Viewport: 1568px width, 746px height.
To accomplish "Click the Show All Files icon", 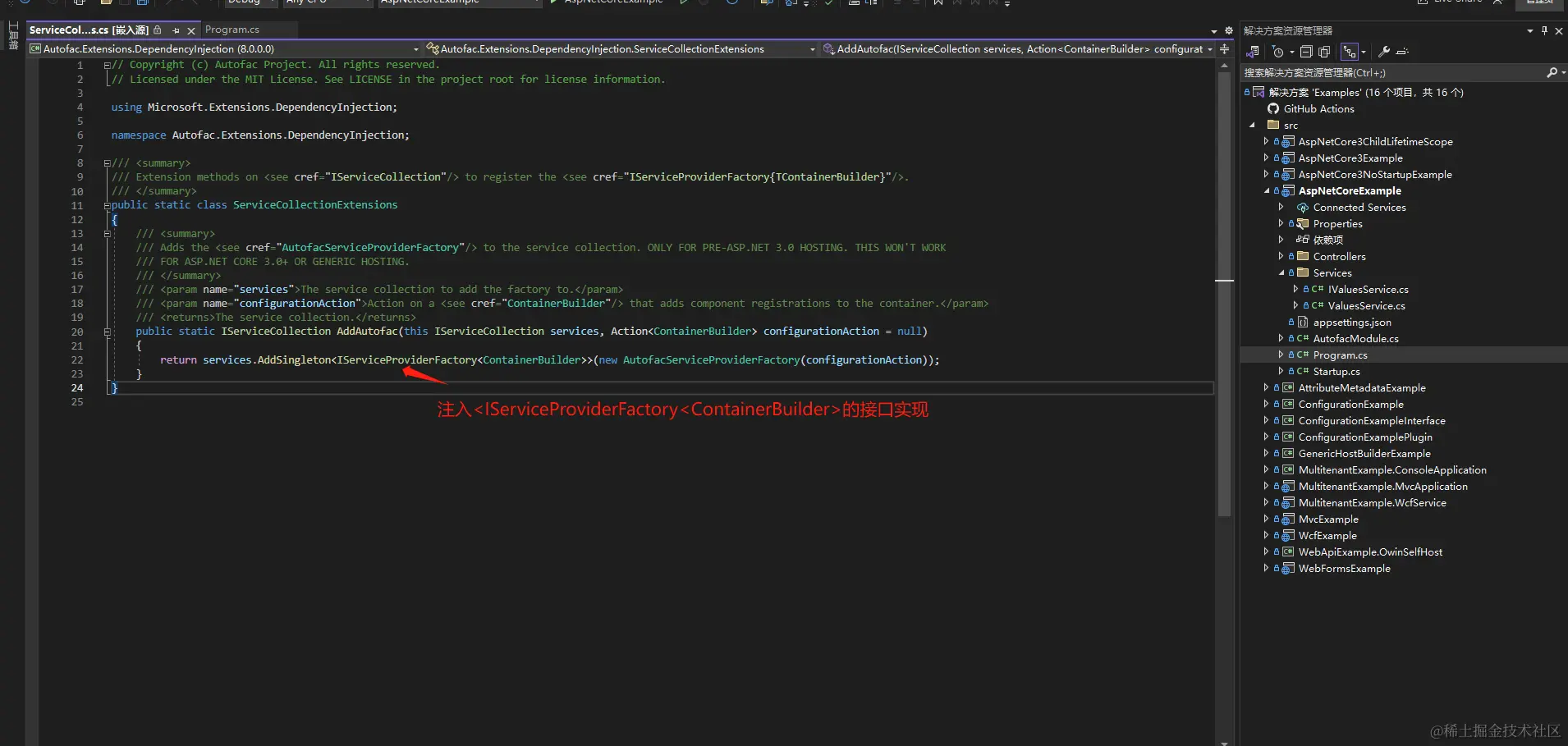I will pyautogui.click(x=1324, y=52).
